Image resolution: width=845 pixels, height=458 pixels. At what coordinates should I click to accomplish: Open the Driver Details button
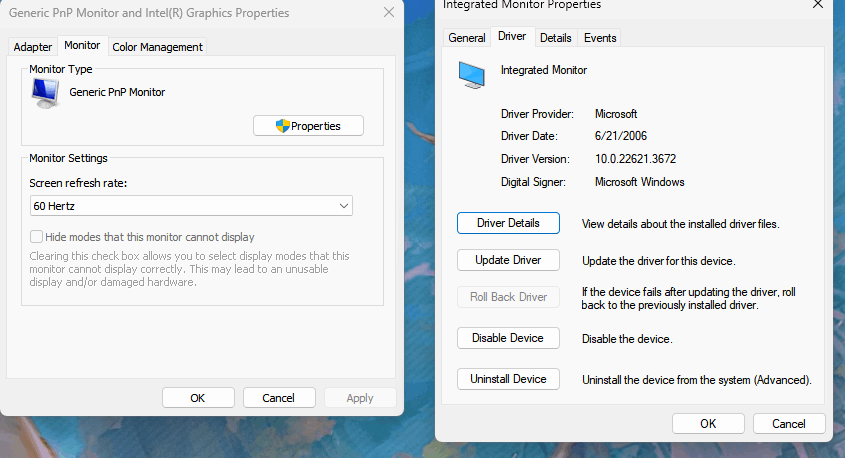pyautogui.click(x=508, y=223)
